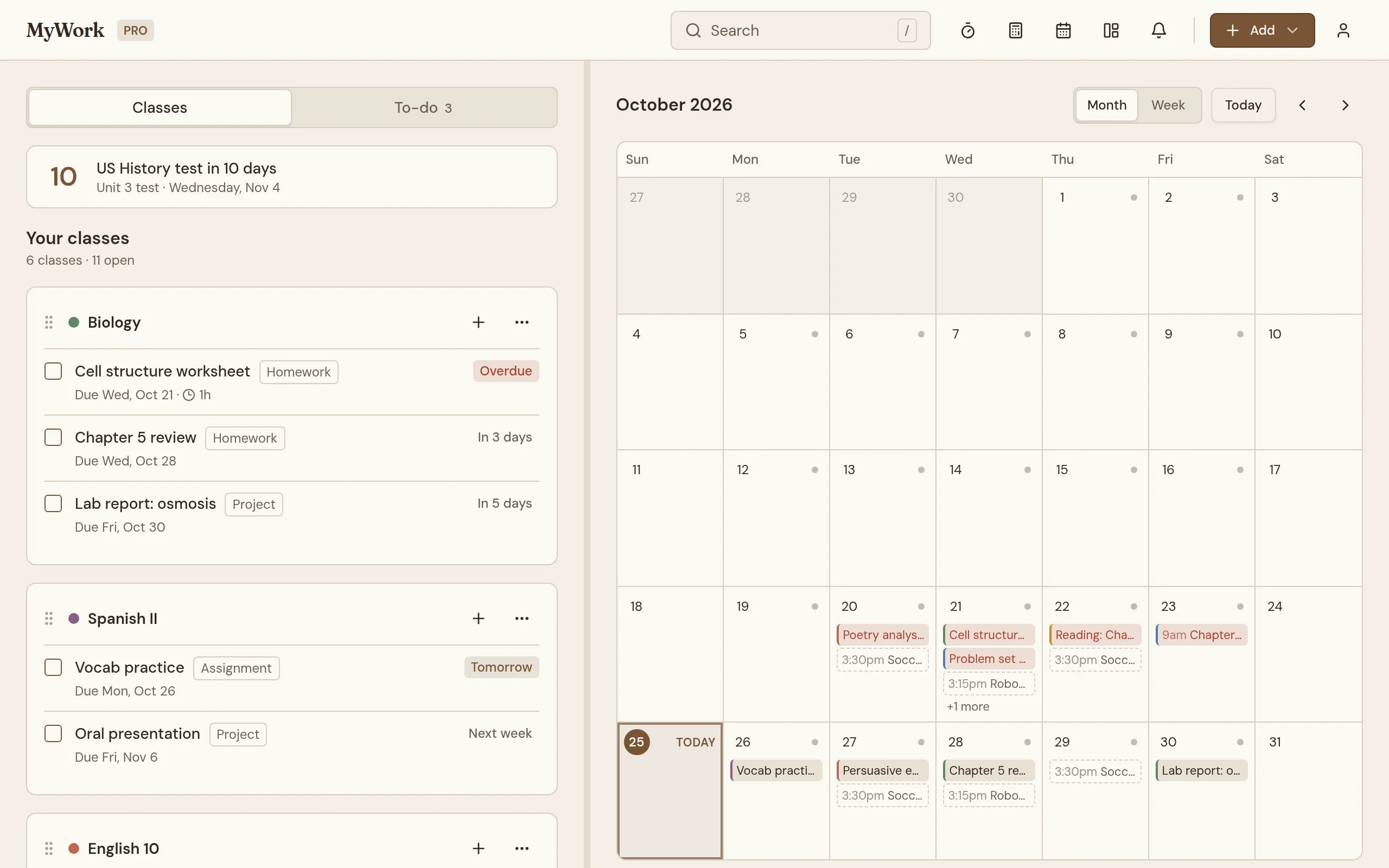Switch calendar to Week view
Screen dimensions: 1389x868
click(x=1168, y=105)
